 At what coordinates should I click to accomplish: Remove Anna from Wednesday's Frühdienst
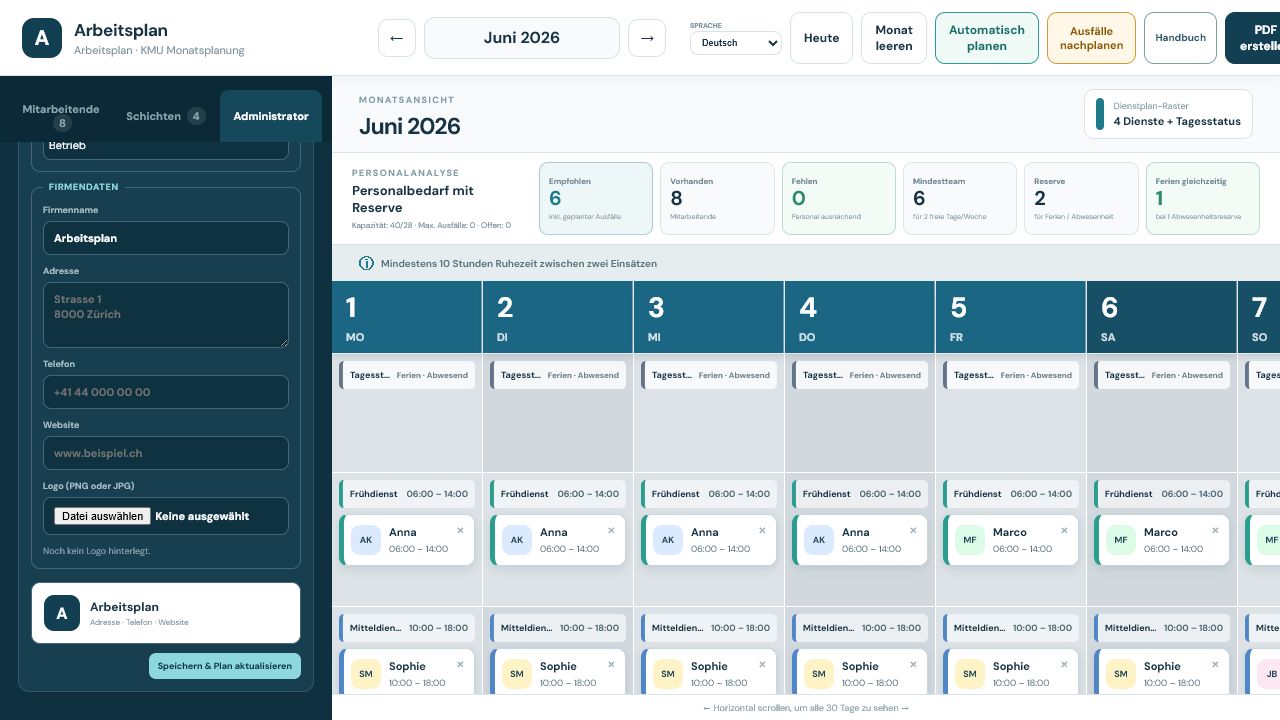pos(762,531)
